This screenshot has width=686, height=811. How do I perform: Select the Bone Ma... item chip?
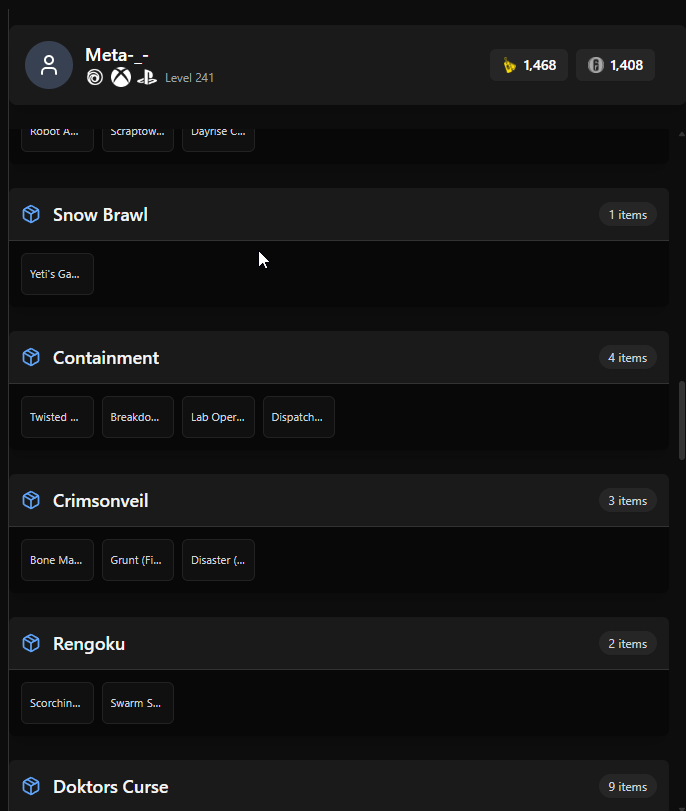[57, 560]
